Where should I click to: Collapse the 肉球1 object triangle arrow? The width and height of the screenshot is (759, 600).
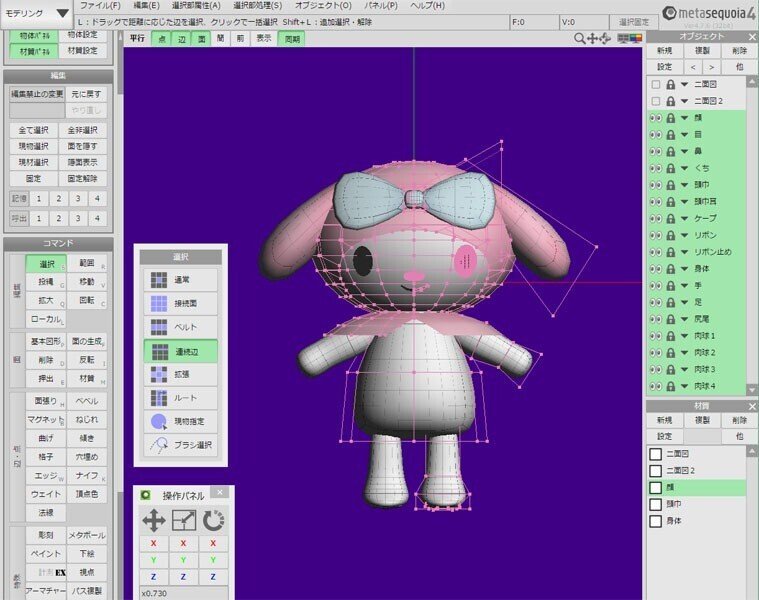[684, 335]
